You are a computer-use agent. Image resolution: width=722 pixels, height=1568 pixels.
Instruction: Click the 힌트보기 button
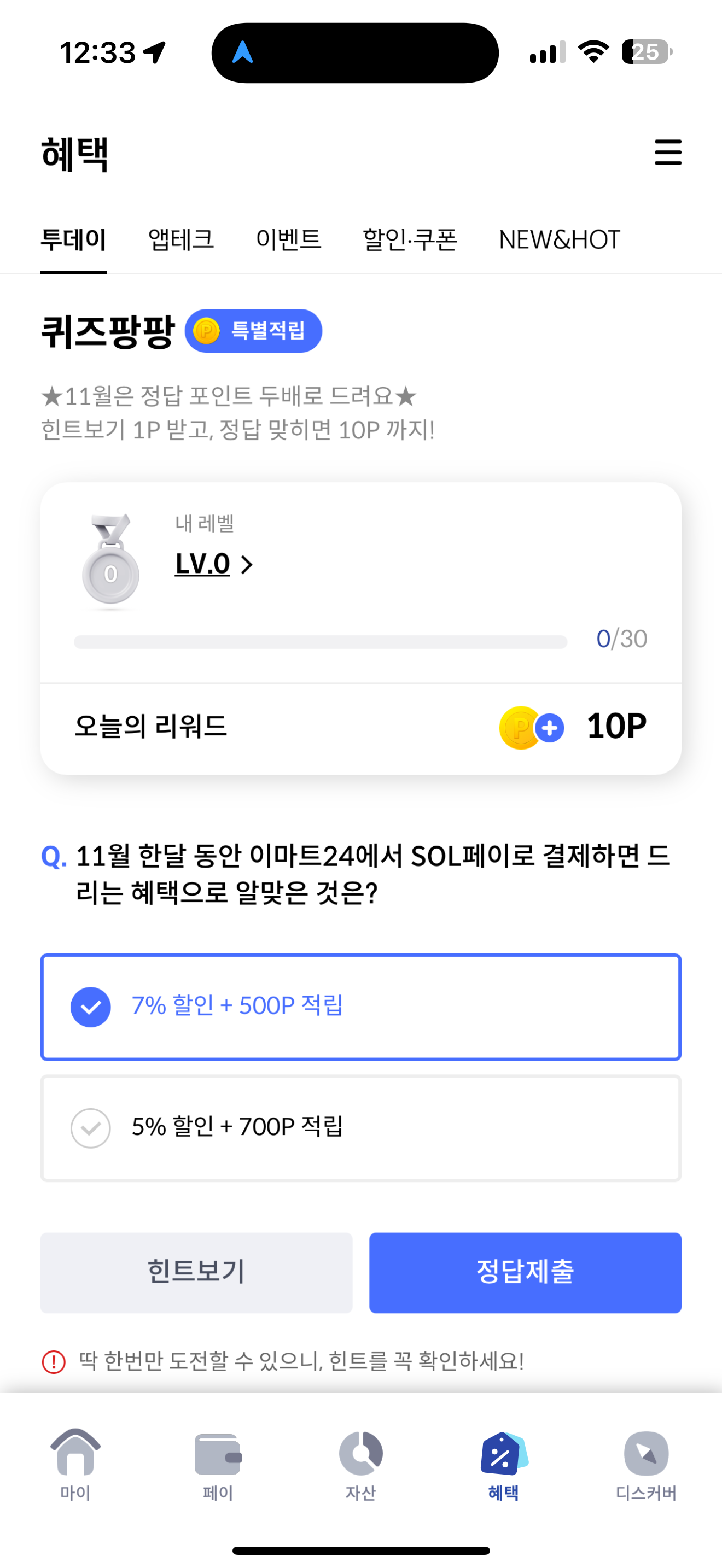pos(196,1272)
